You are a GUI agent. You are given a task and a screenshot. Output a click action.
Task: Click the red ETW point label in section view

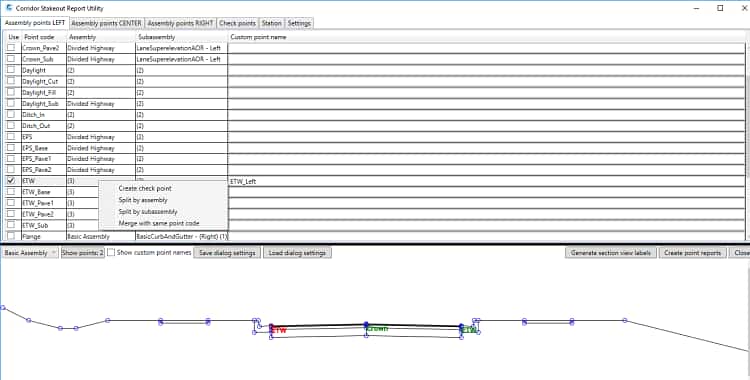[279, 330]
